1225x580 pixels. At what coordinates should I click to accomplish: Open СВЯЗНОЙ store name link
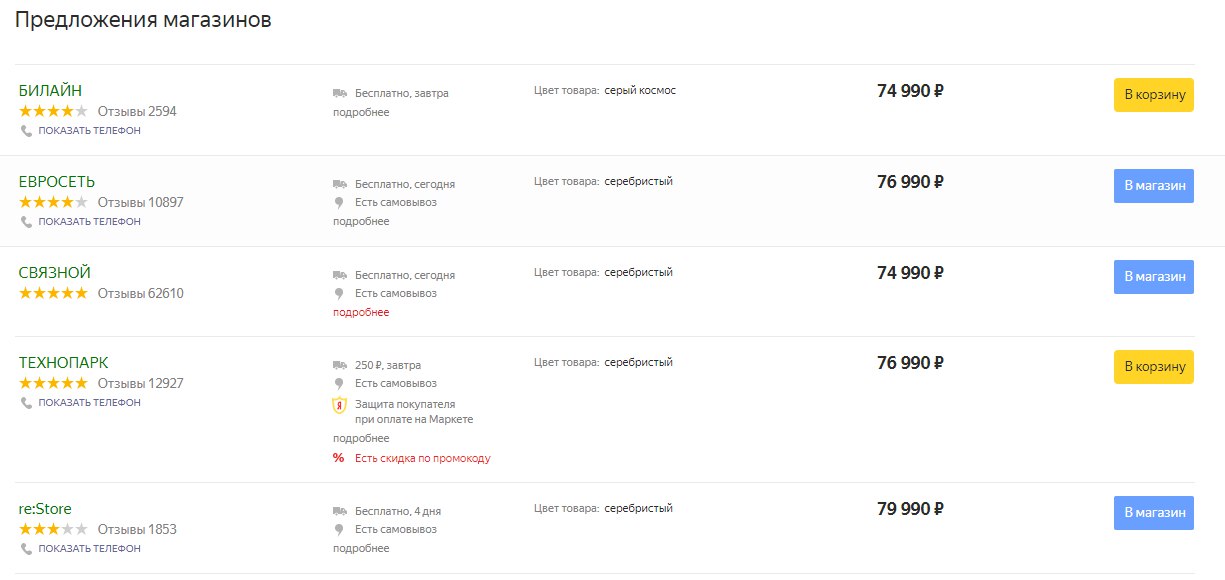tap(55, 273)
